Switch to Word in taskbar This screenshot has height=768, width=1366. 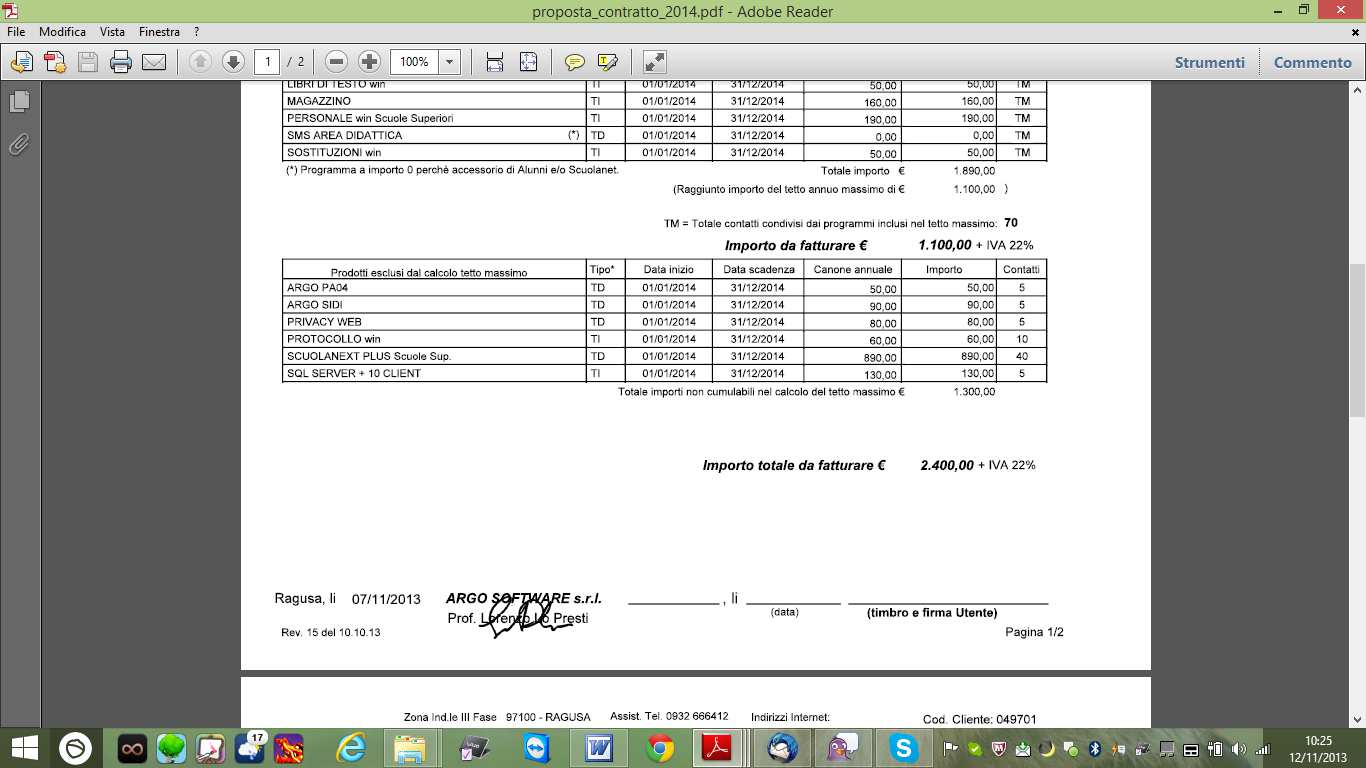[599, 748]
